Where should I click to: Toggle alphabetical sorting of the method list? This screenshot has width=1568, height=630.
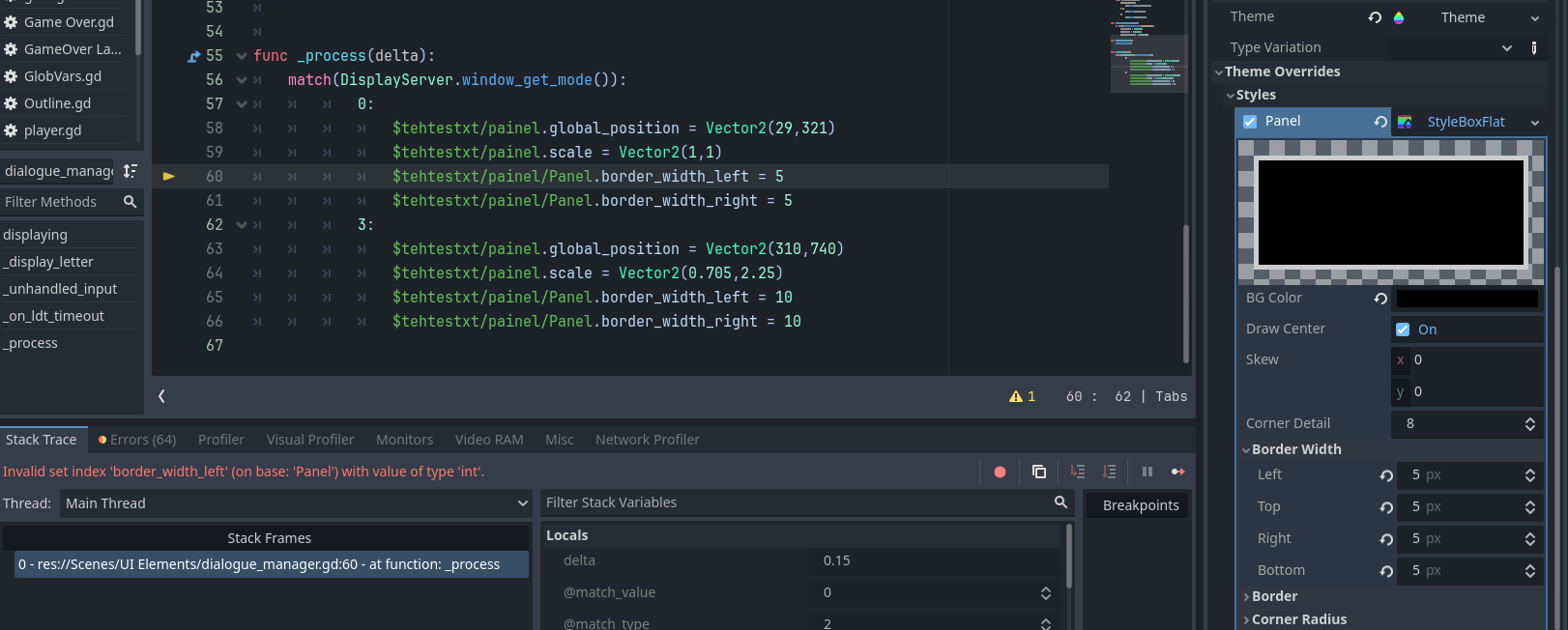click(130, 171)
